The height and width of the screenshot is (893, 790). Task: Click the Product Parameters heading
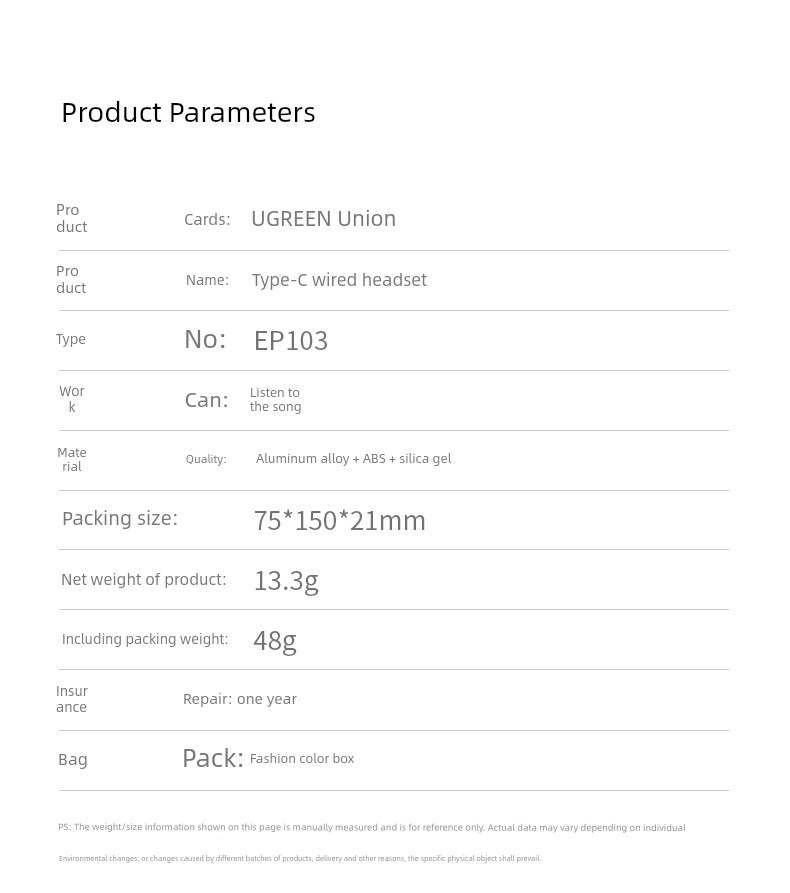click(188, 112)
